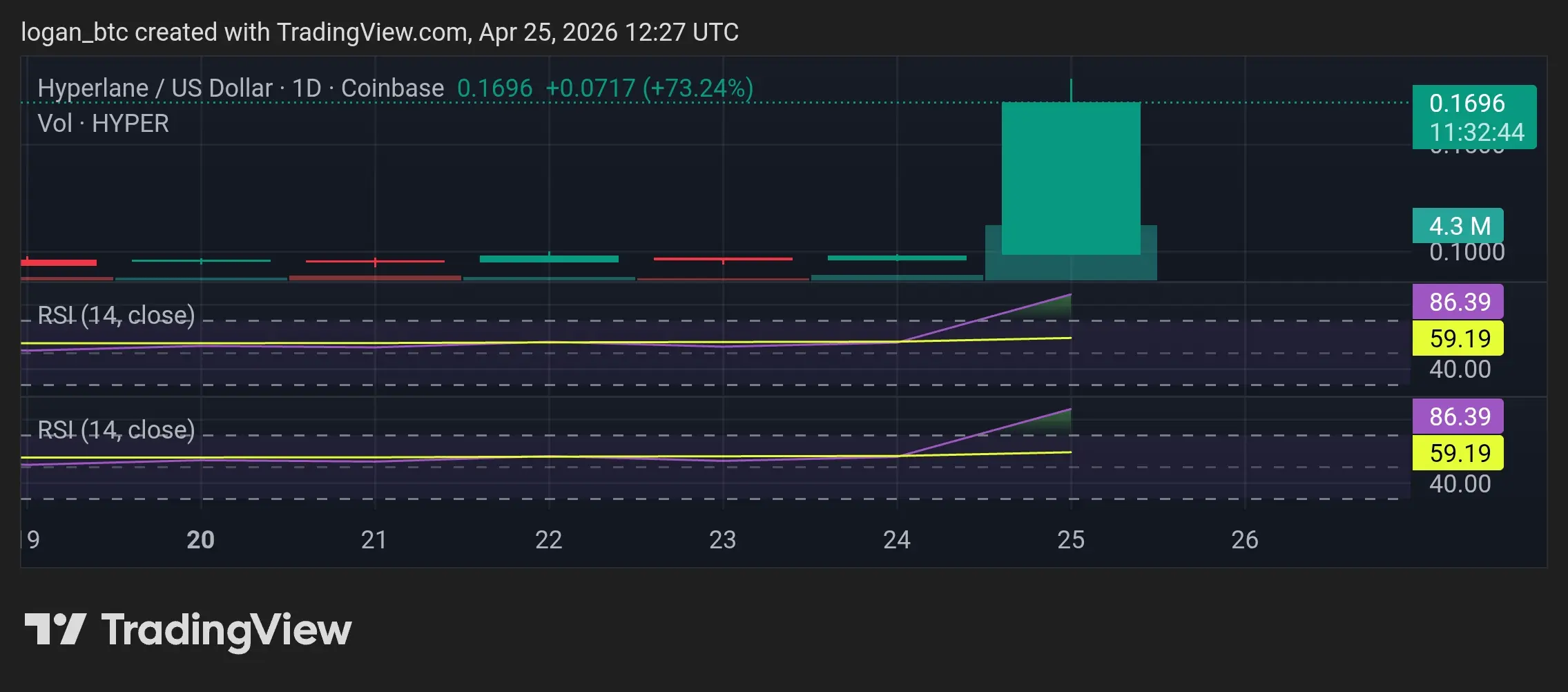Click the +0.0717 (+73.24%) change value

[x=649, y=88]
